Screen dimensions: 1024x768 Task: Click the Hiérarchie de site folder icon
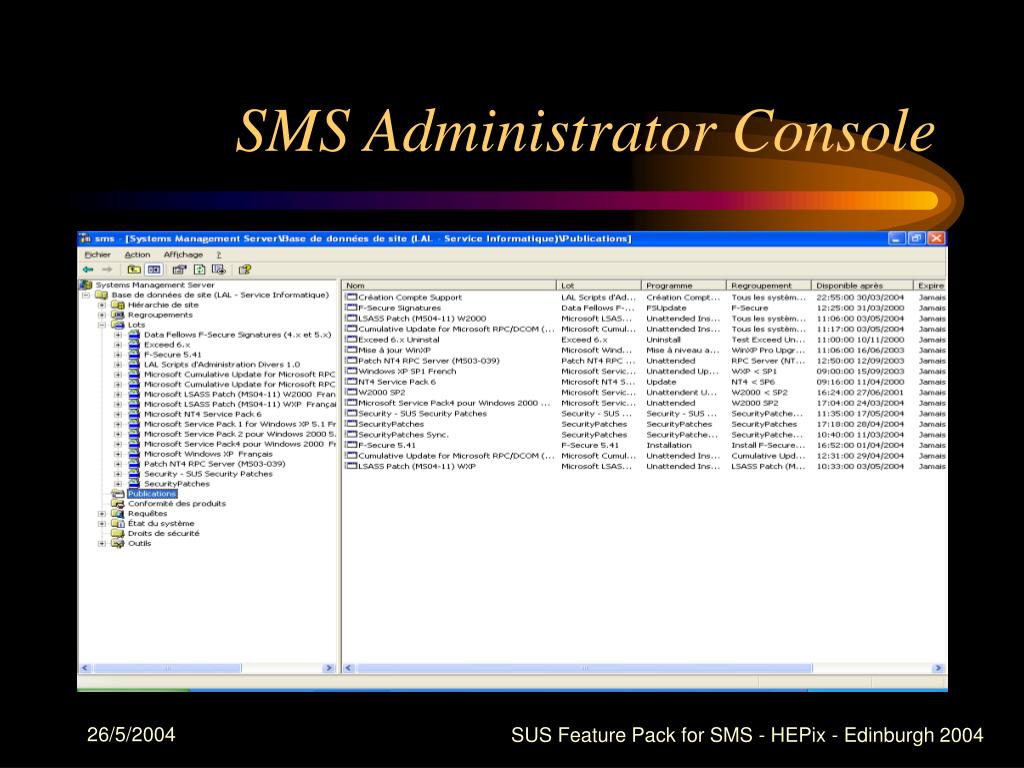point(118,305)
